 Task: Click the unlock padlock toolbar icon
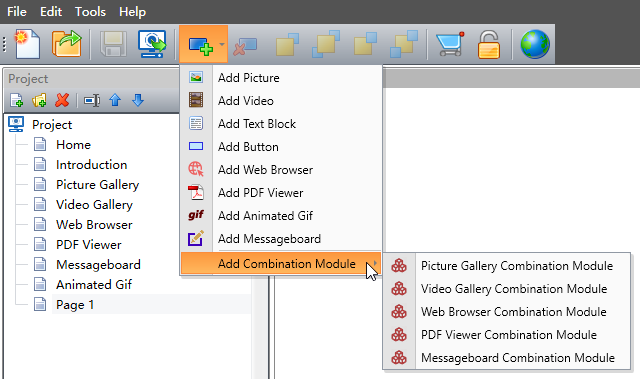tap(488, 44)
